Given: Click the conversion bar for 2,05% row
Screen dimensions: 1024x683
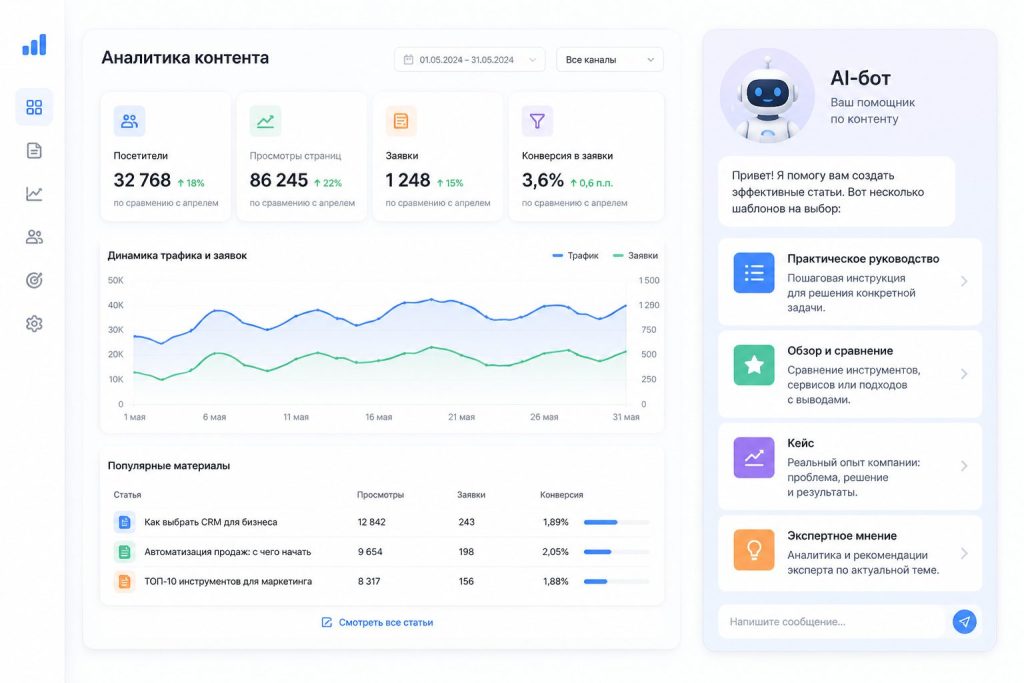Looking at the screenshot, I should 616,552.
